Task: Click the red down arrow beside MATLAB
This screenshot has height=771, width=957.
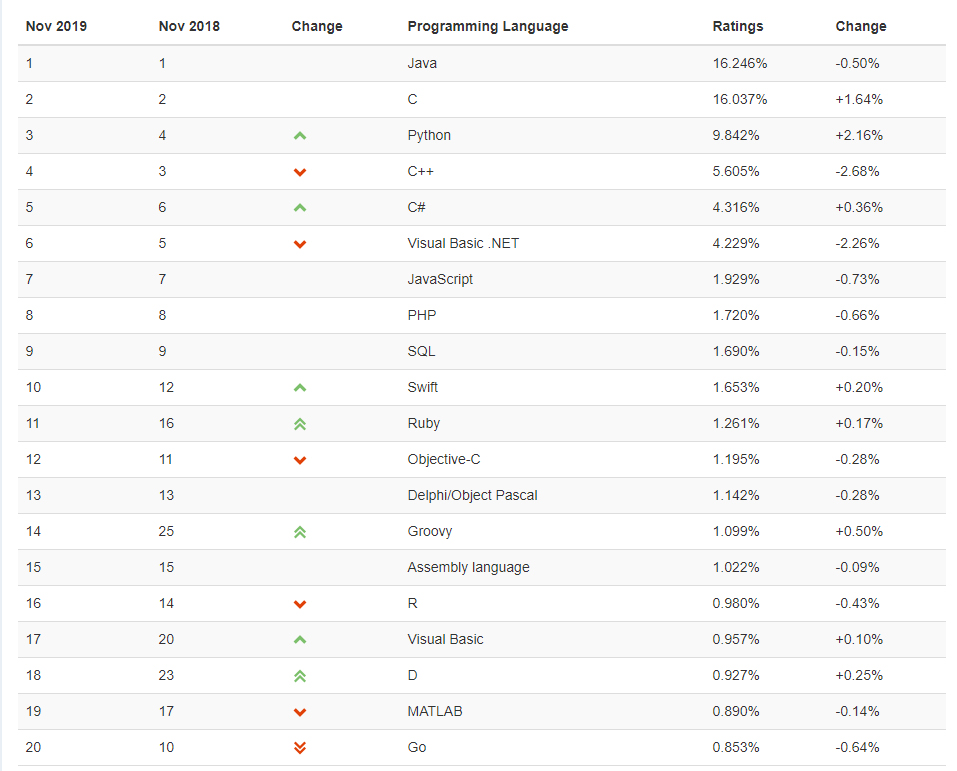Action: pos(300,712)
